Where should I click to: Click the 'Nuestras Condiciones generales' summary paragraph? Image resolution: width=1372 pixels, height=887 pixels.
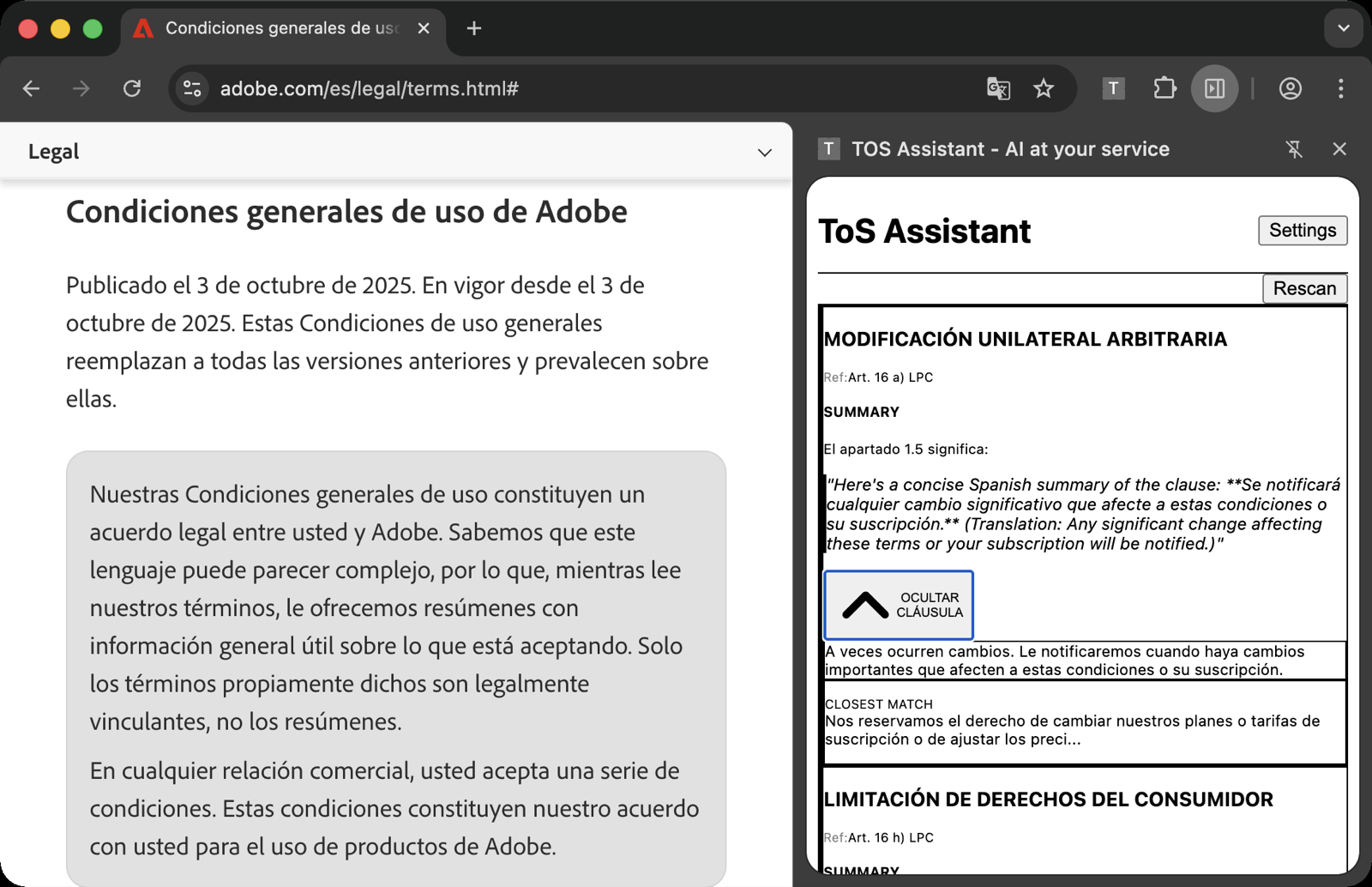[x=386, y=607]
